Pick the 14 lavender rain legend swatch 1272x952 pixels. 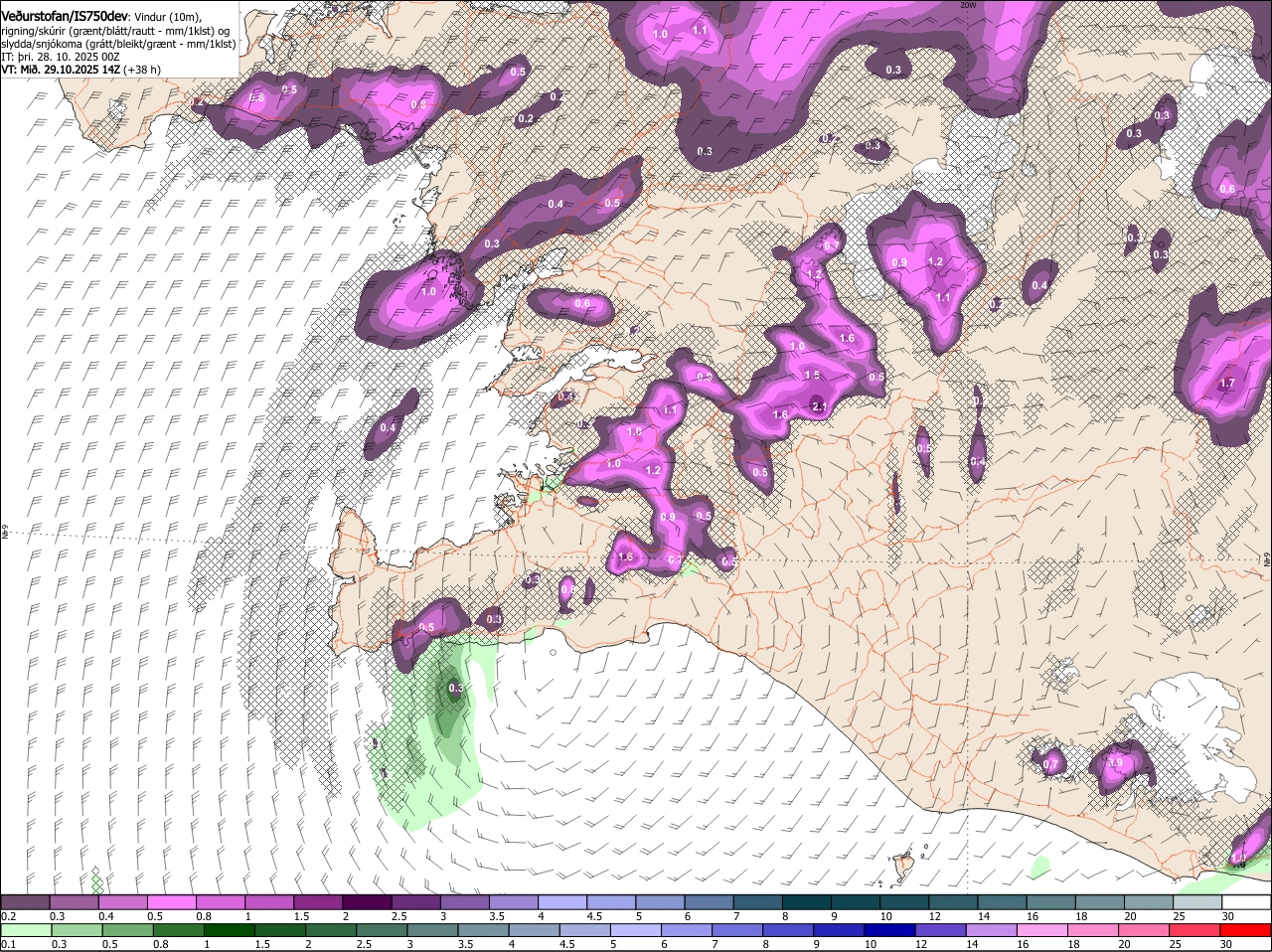pyautogui.click(x=993, y=930)
